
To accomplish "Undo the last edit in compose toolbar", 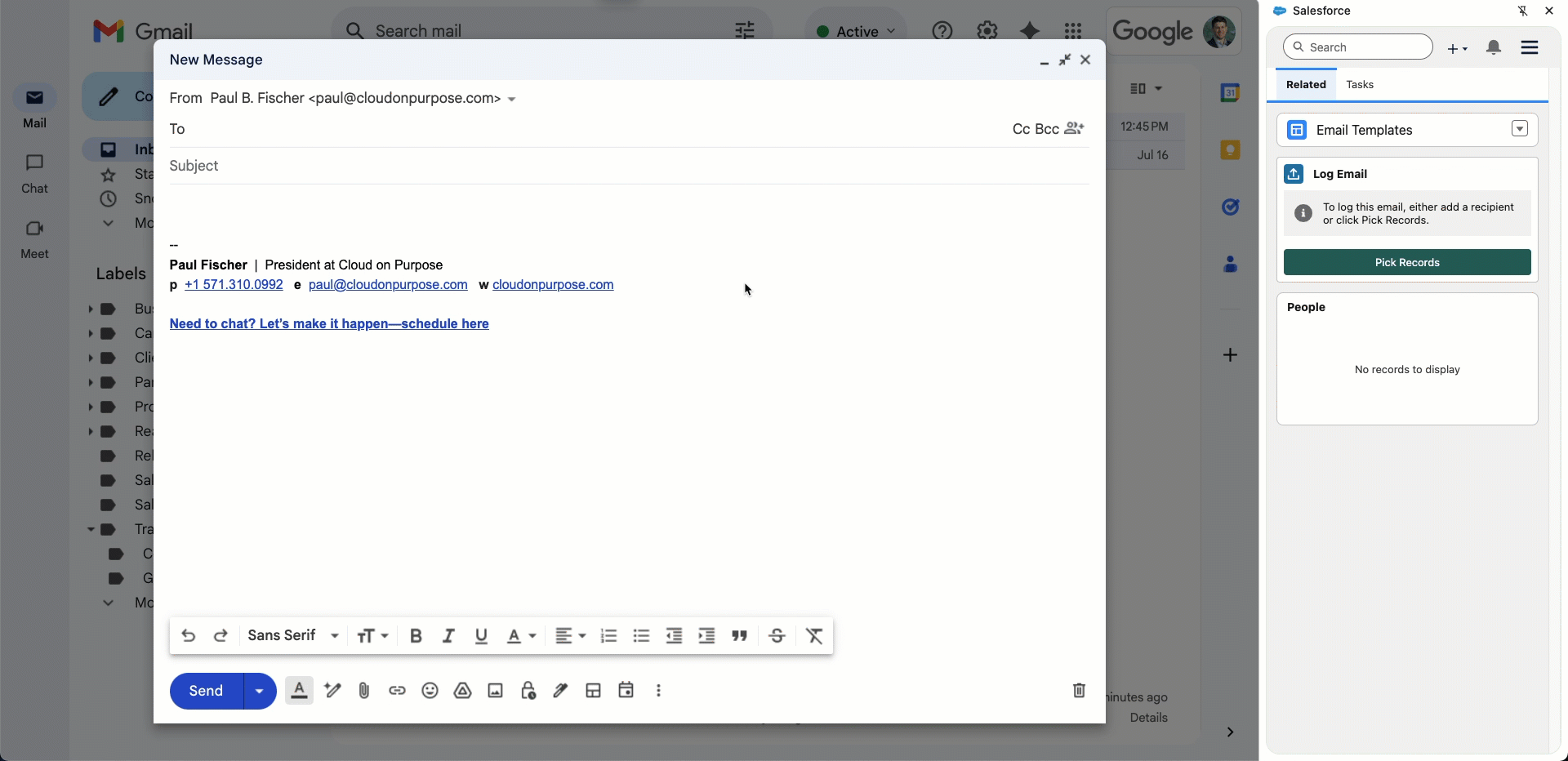I will click(189, 636).
